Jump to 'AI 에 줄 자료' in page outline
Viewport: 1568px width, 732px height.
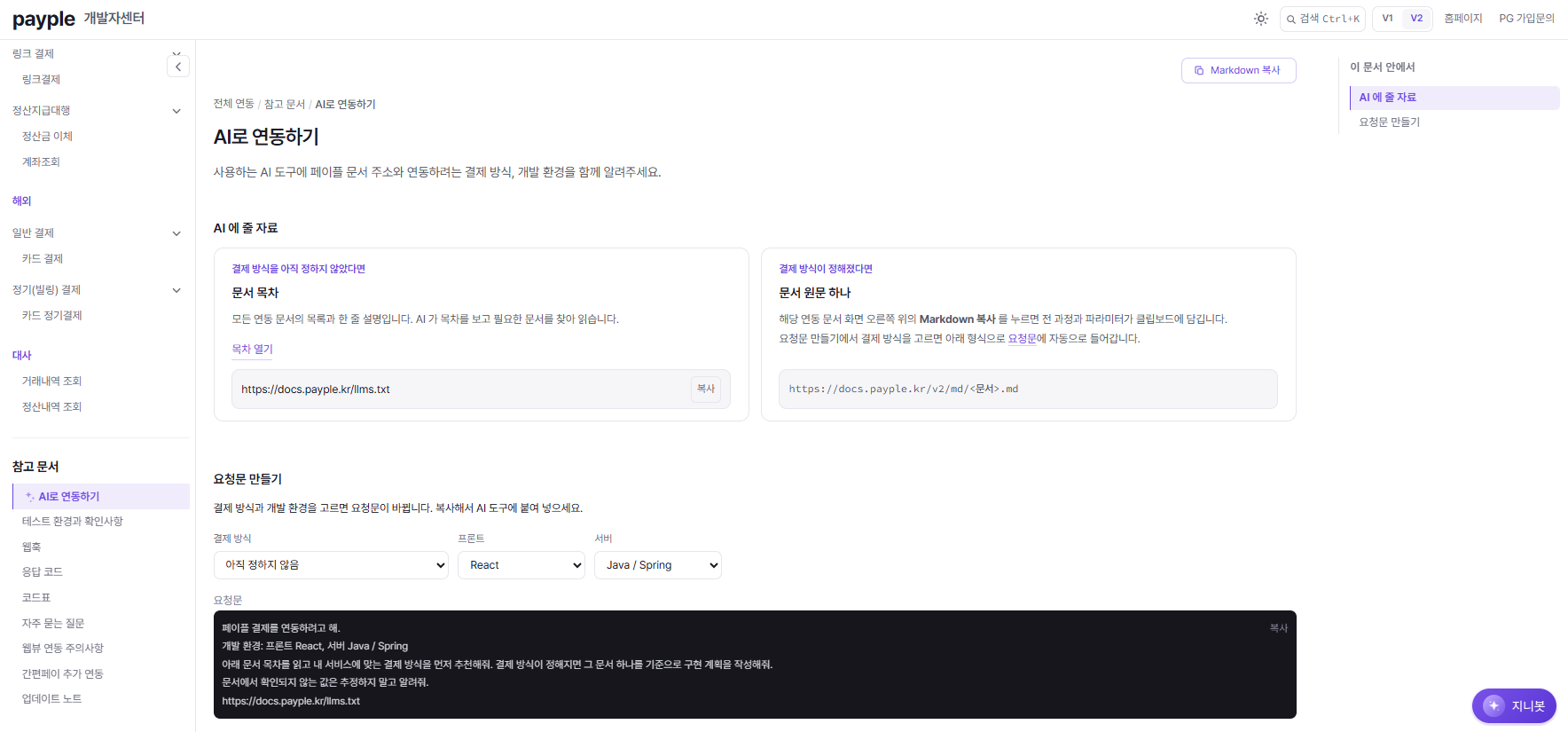(x=1454, y=98)
